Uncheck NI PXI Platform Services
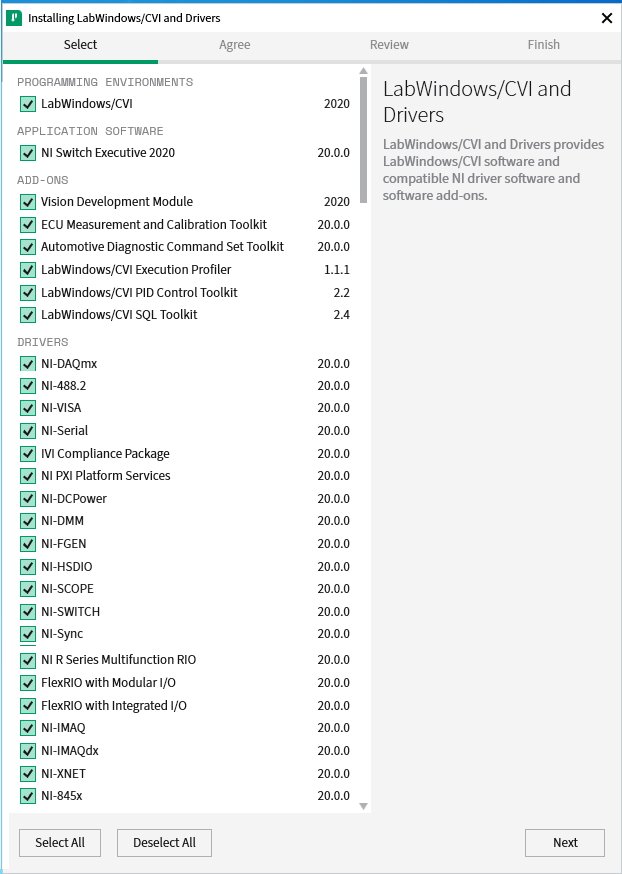Image resolution: width=622 pixels, height=874 pixels. (x=27, y=476)
